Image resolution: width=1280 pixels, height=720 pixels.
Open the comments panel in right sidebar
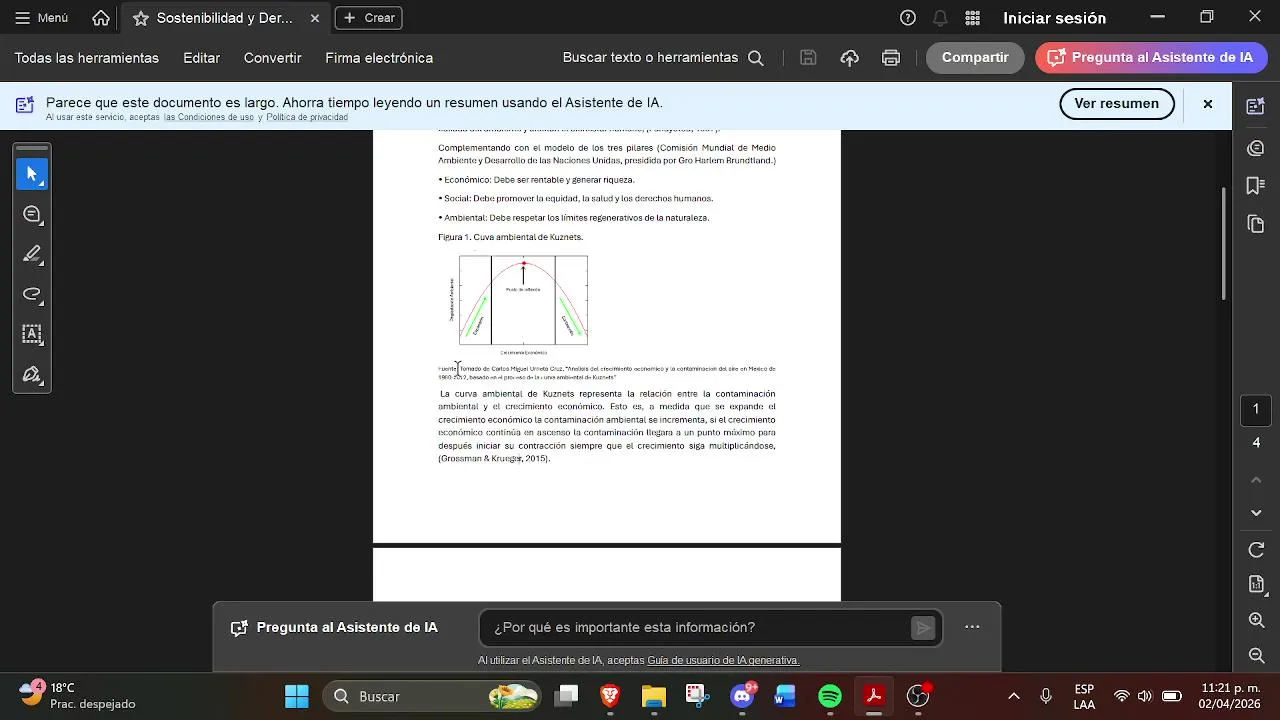1256,148
